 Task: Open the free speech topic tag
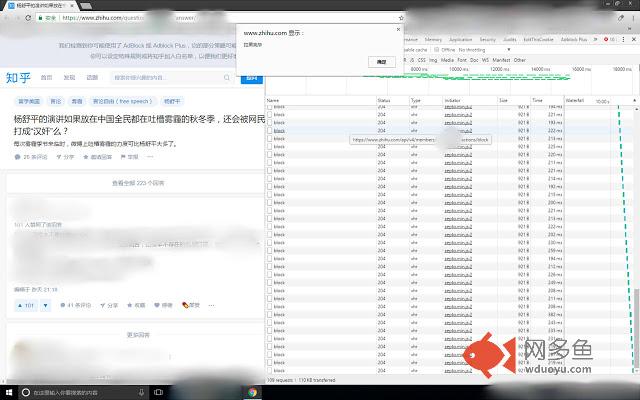coord(122,101)
